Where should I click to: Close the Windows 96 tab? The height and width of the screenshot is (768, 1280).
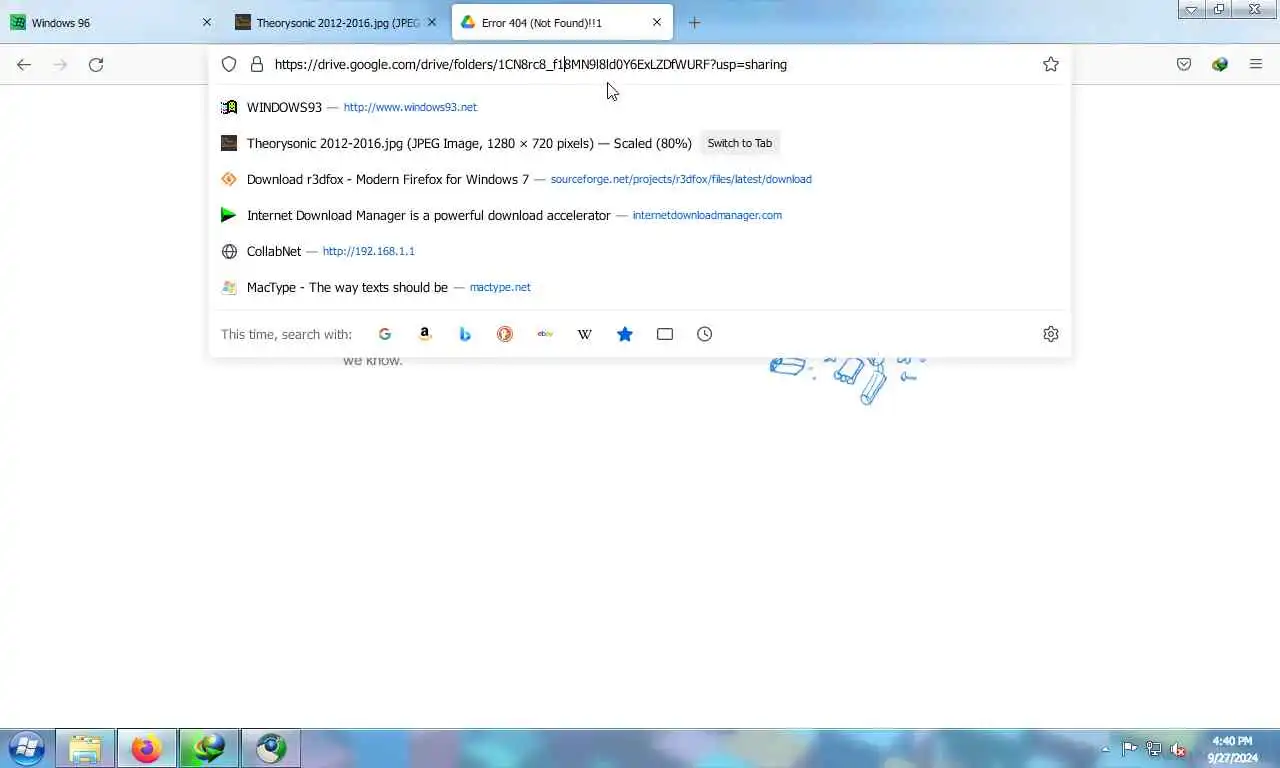(207, 22)
